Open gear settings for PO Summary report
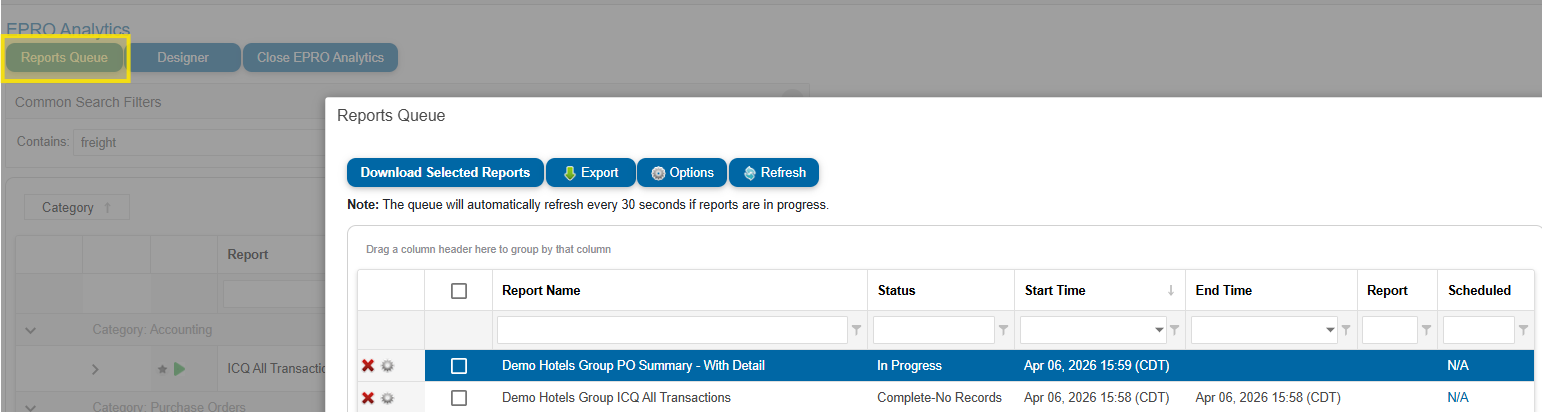The image size is (1542, 412). 387,366
